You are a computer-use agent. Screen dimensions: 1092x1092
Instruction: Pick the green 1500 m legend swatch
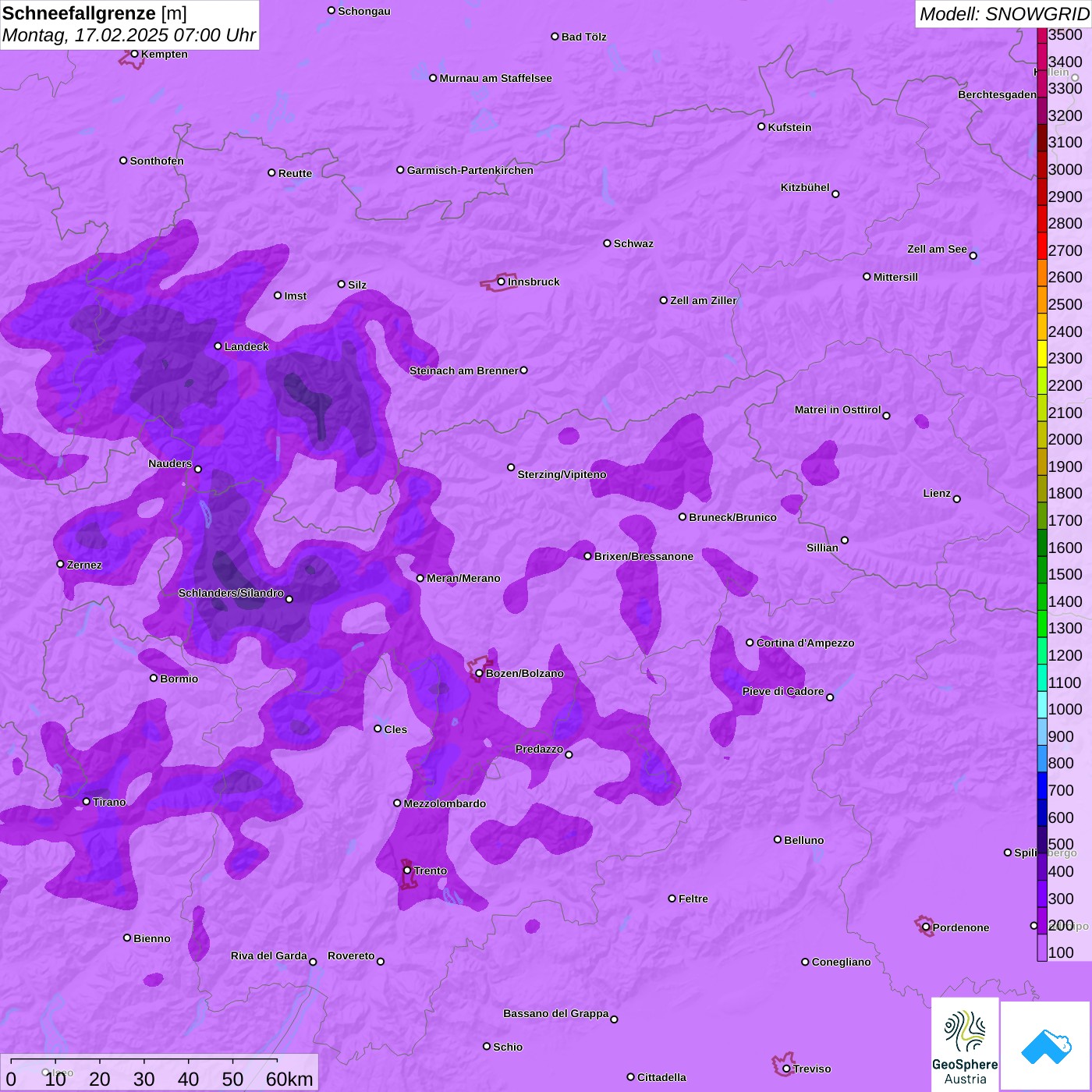click(x=1042, y=570)
